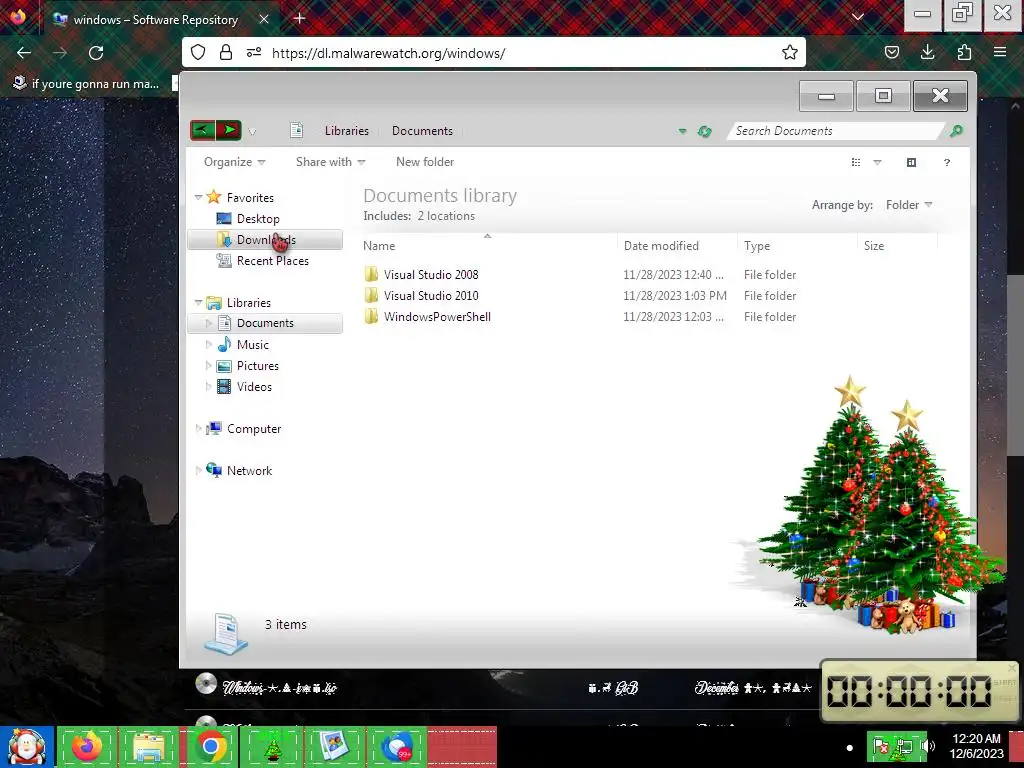
Task: Click the 2 locations link
Action: (x=446, y=216)
